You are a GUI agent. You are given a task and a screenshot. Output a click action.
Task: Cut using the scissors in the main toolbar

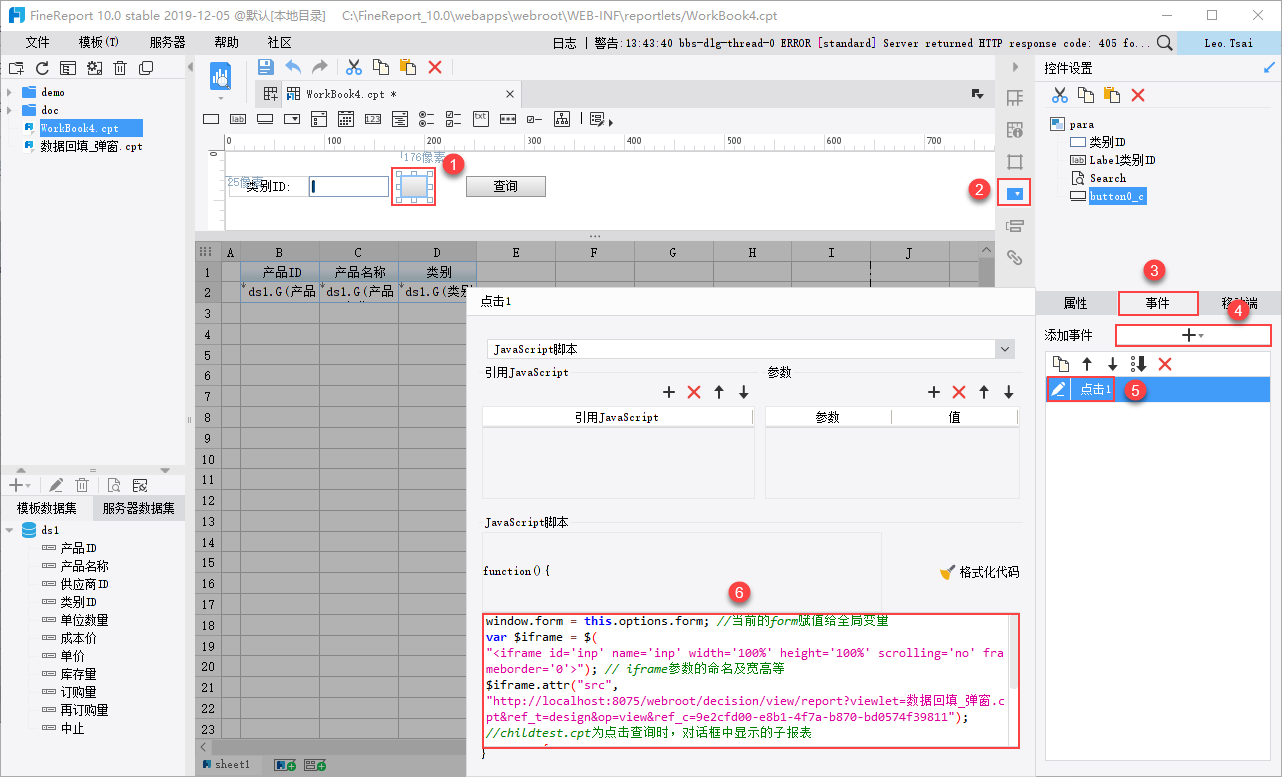pyautogui.click(x=354, y=67)
